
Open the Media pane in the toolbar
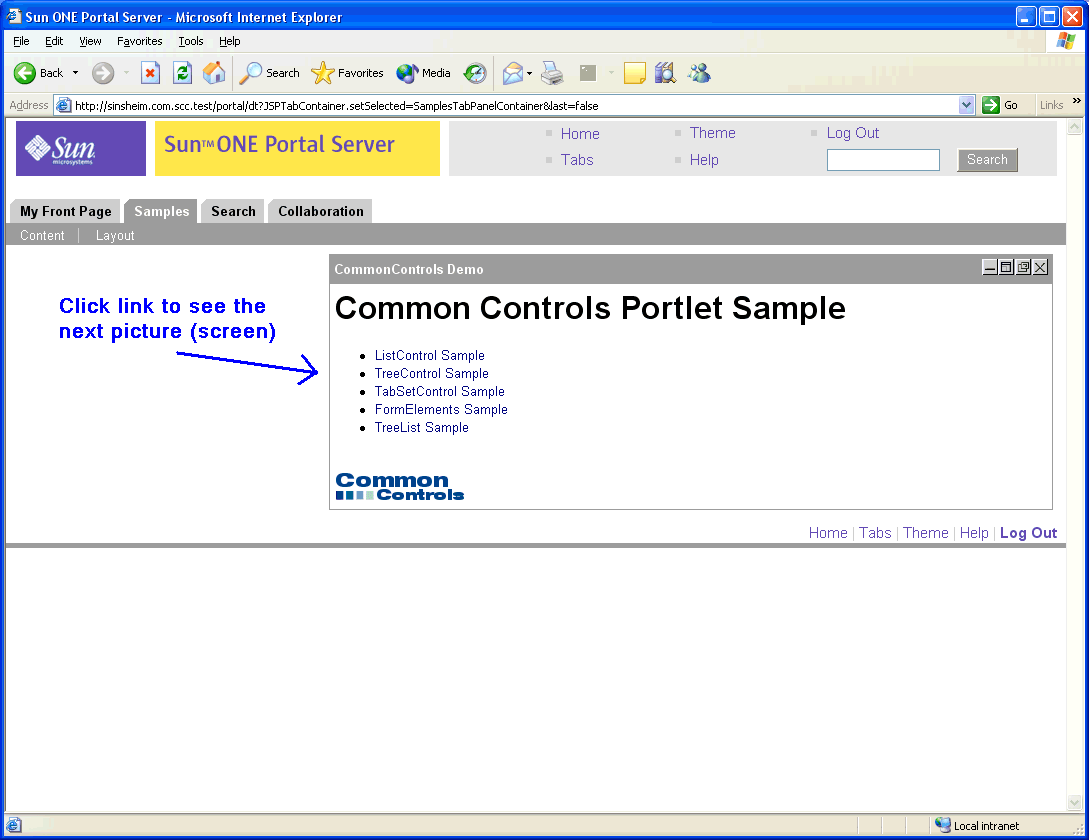coord(423,73)
